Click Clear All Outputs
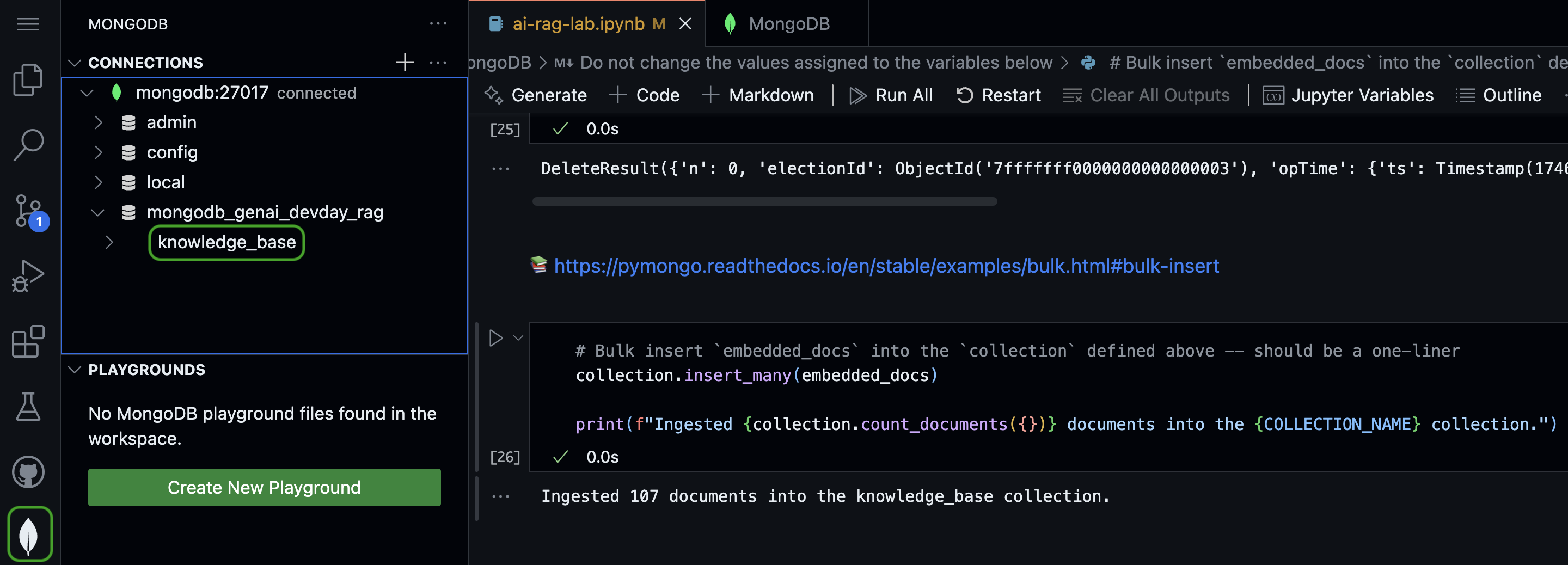The width and height of the screenshot is (1568, 565). 1146,96
